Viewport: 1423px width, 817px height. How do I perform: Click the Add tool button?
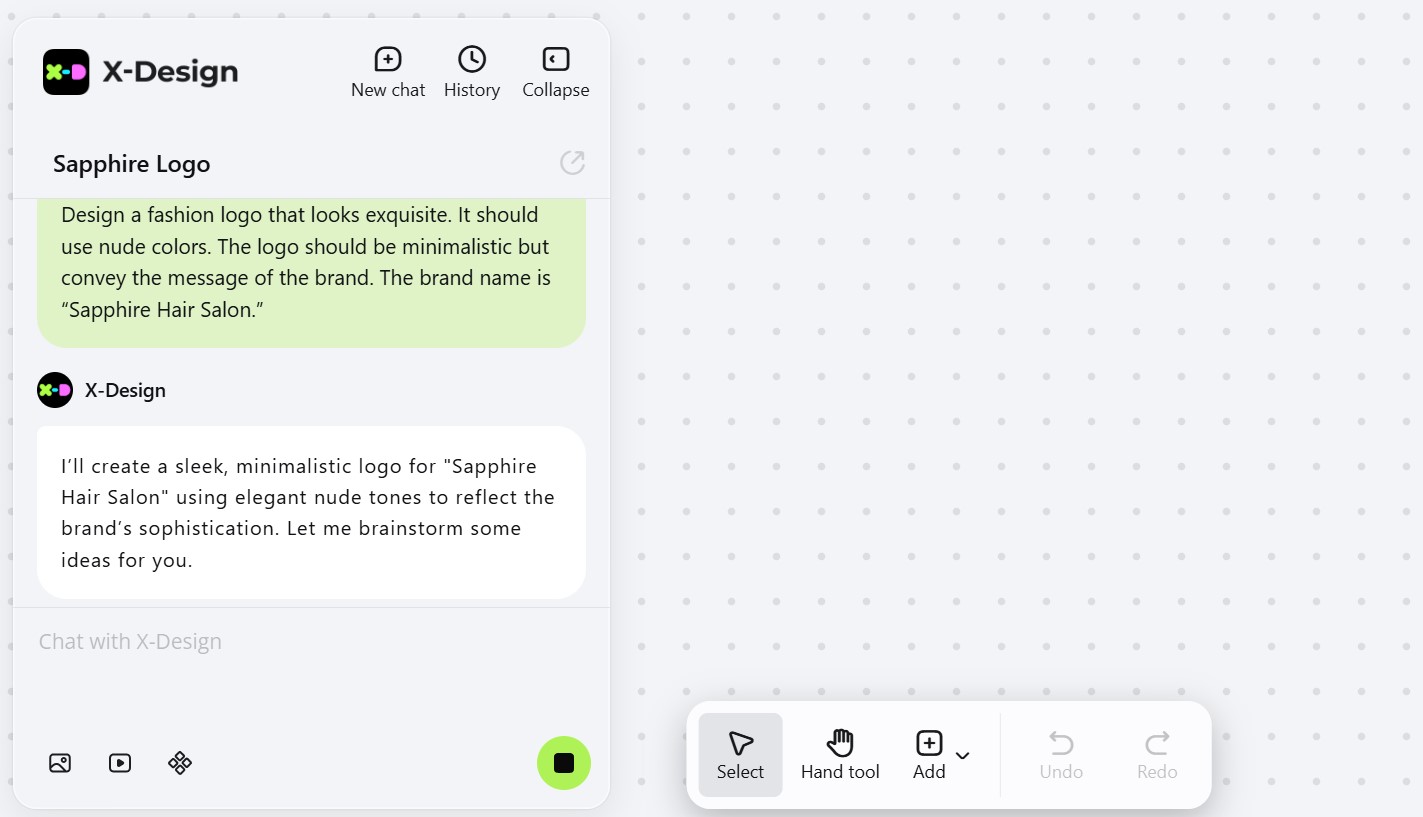[x=929, y=755]
